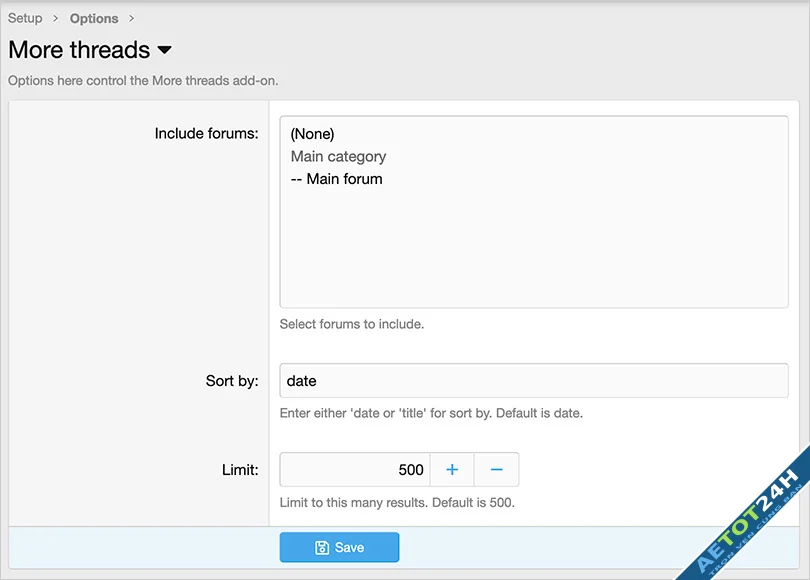
Task: Open the Options breadcrumb link
Action: 94,18
